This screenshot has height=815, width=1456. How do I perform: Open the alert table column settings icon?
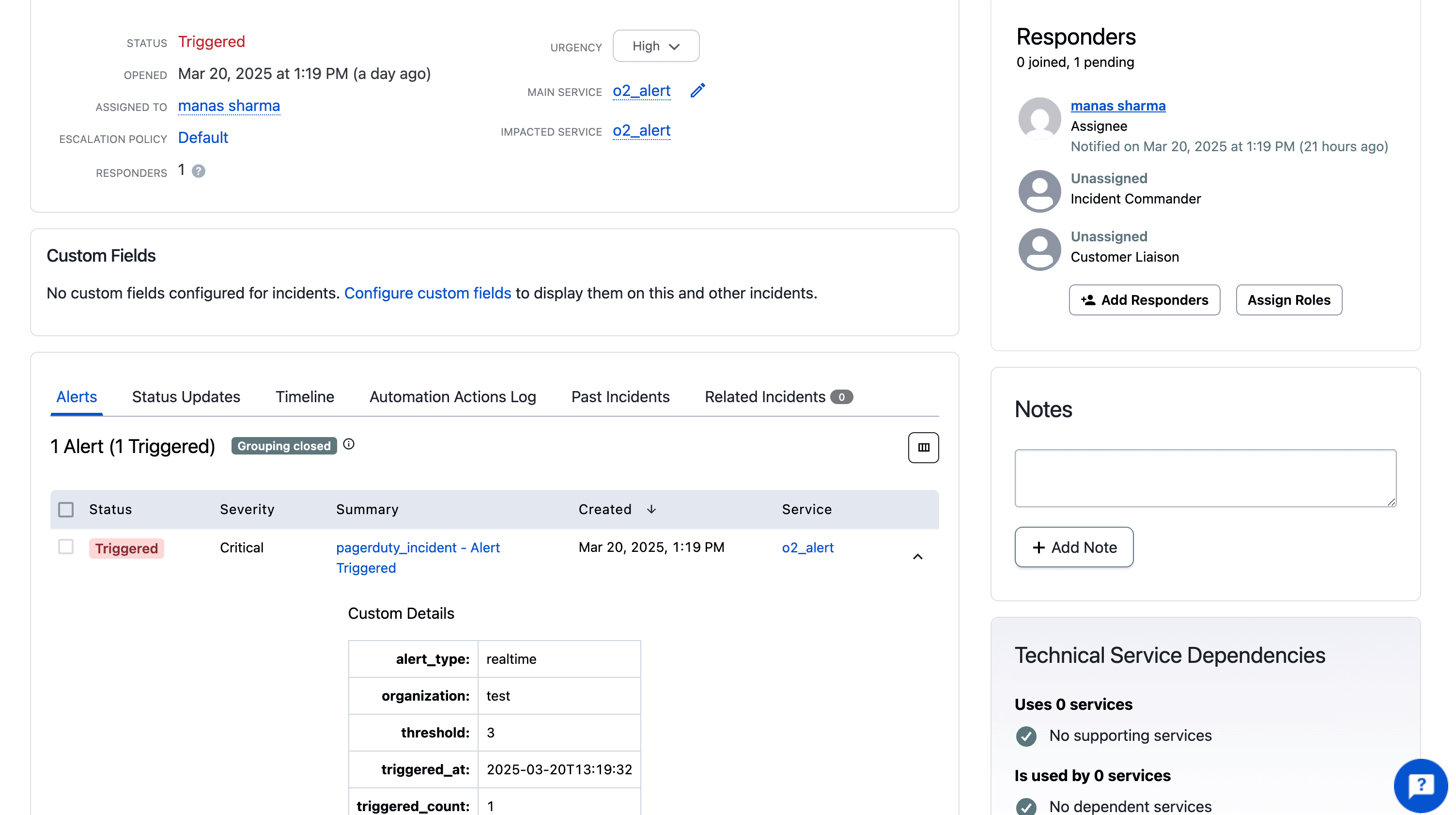pos(923,447)
